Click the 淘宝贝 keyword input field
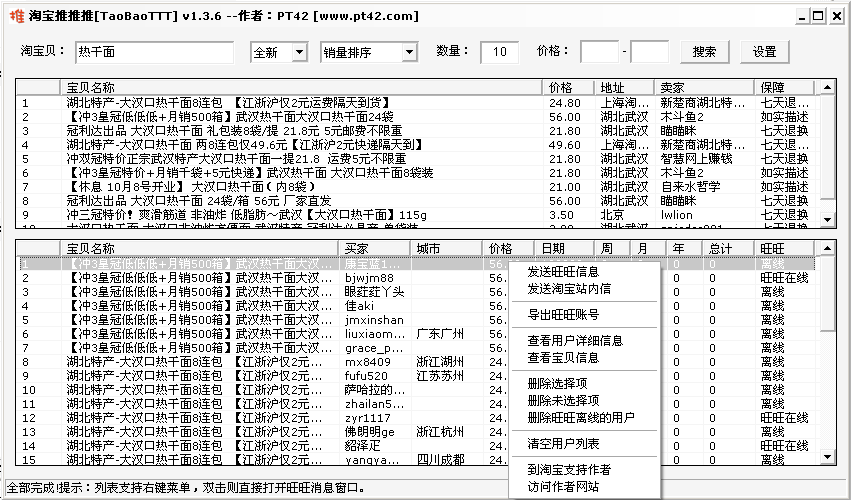The width and height of the screenshot is (851, 500). coord(155,52)
